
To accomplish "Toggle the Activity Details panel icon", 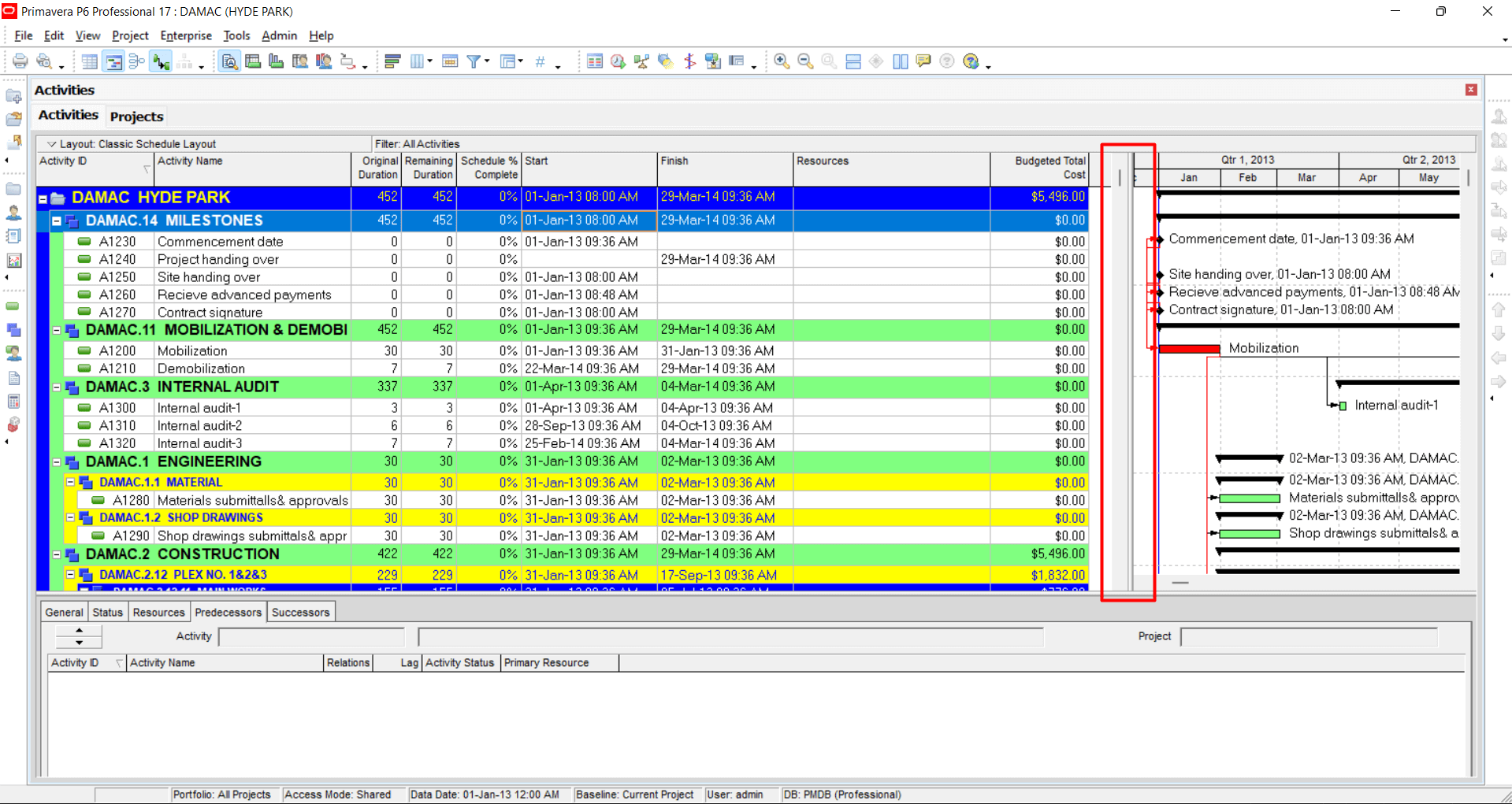I will tap(229, 61).
